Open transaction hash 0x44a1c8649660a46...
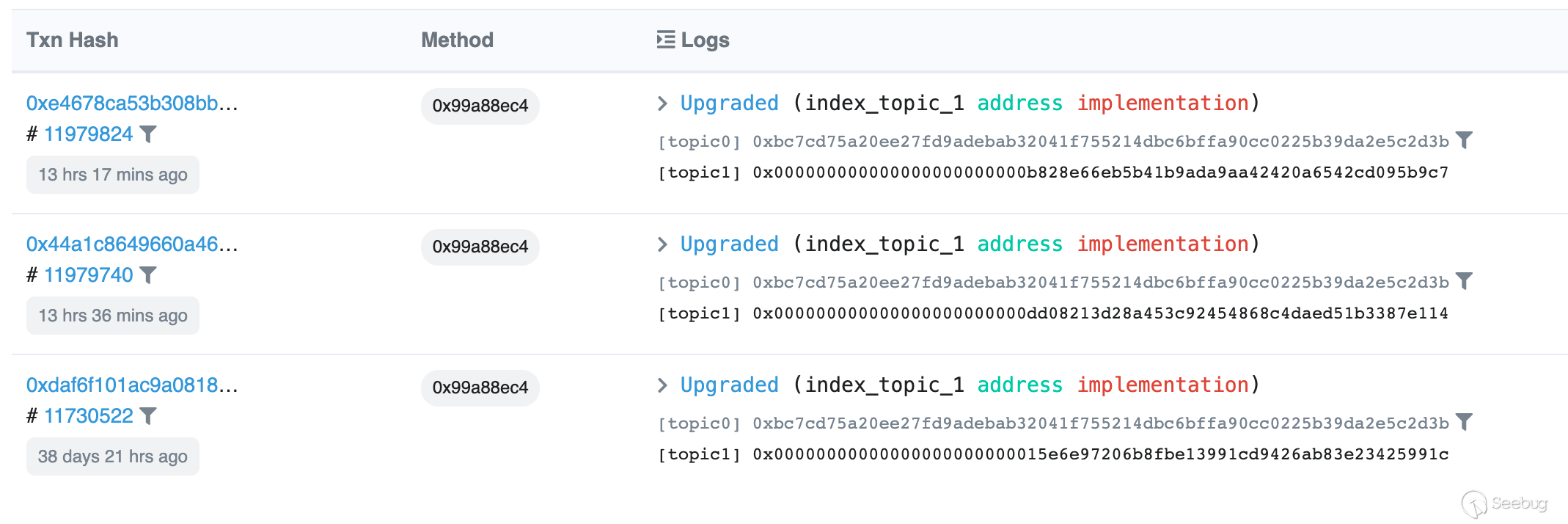1568x524 pixels. (x=132, y=244)
